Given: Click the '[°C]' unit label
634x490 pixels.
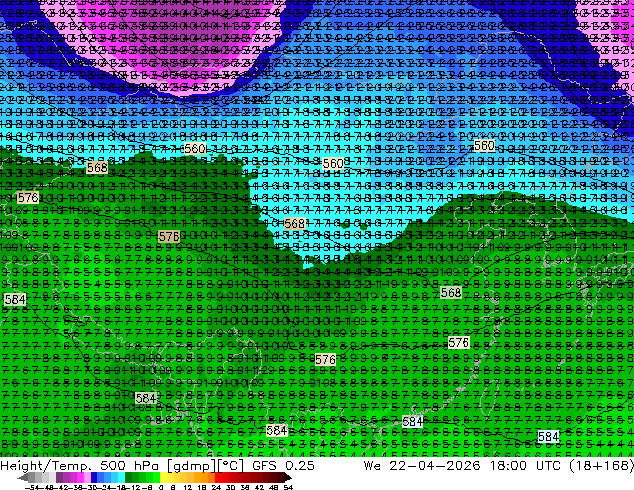Looking at the screenshot, I should (231, 466).
